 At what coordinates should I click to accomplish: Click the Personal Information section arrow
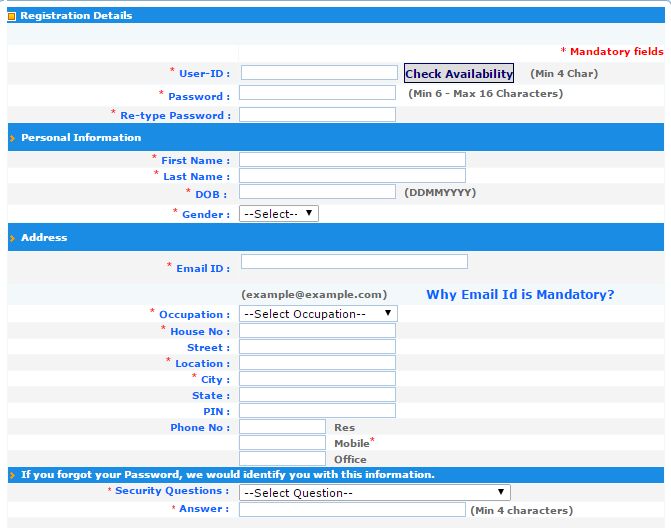click(x=12, y=138)
